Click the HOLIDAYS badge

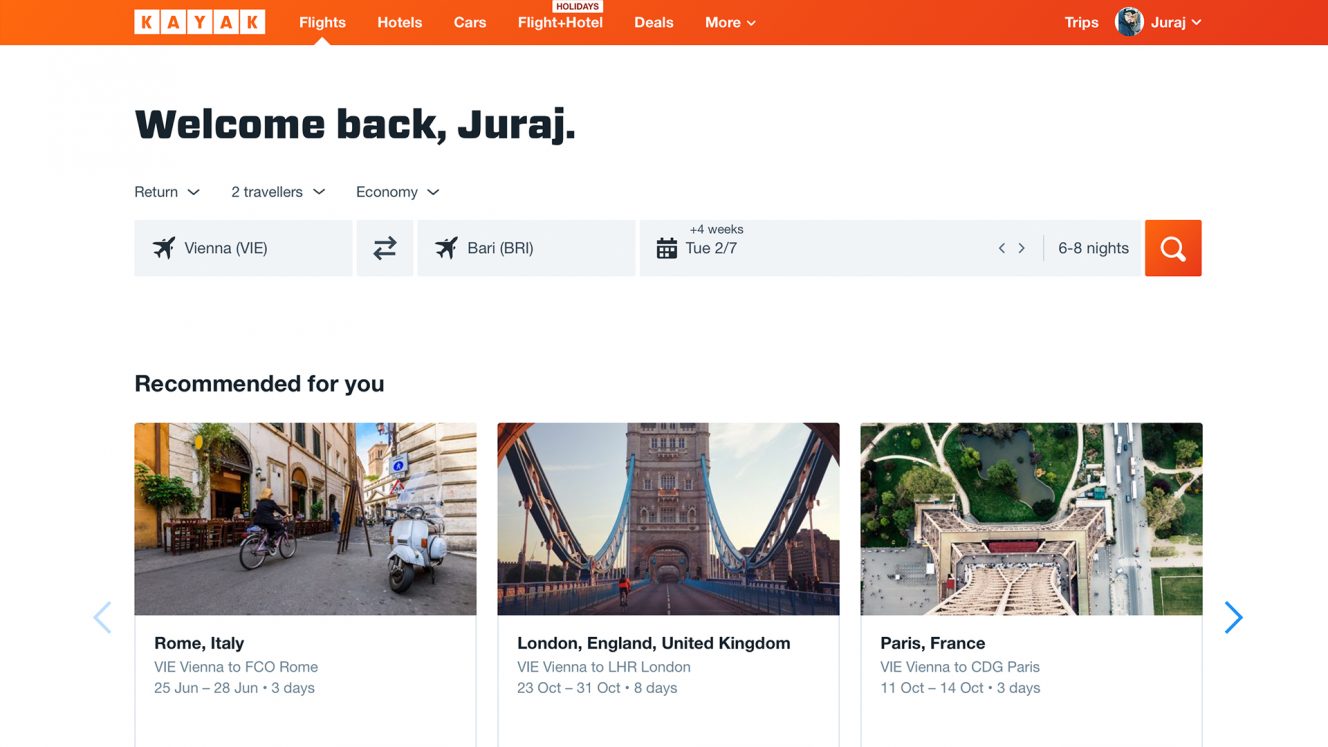click(x=577, y=6)
